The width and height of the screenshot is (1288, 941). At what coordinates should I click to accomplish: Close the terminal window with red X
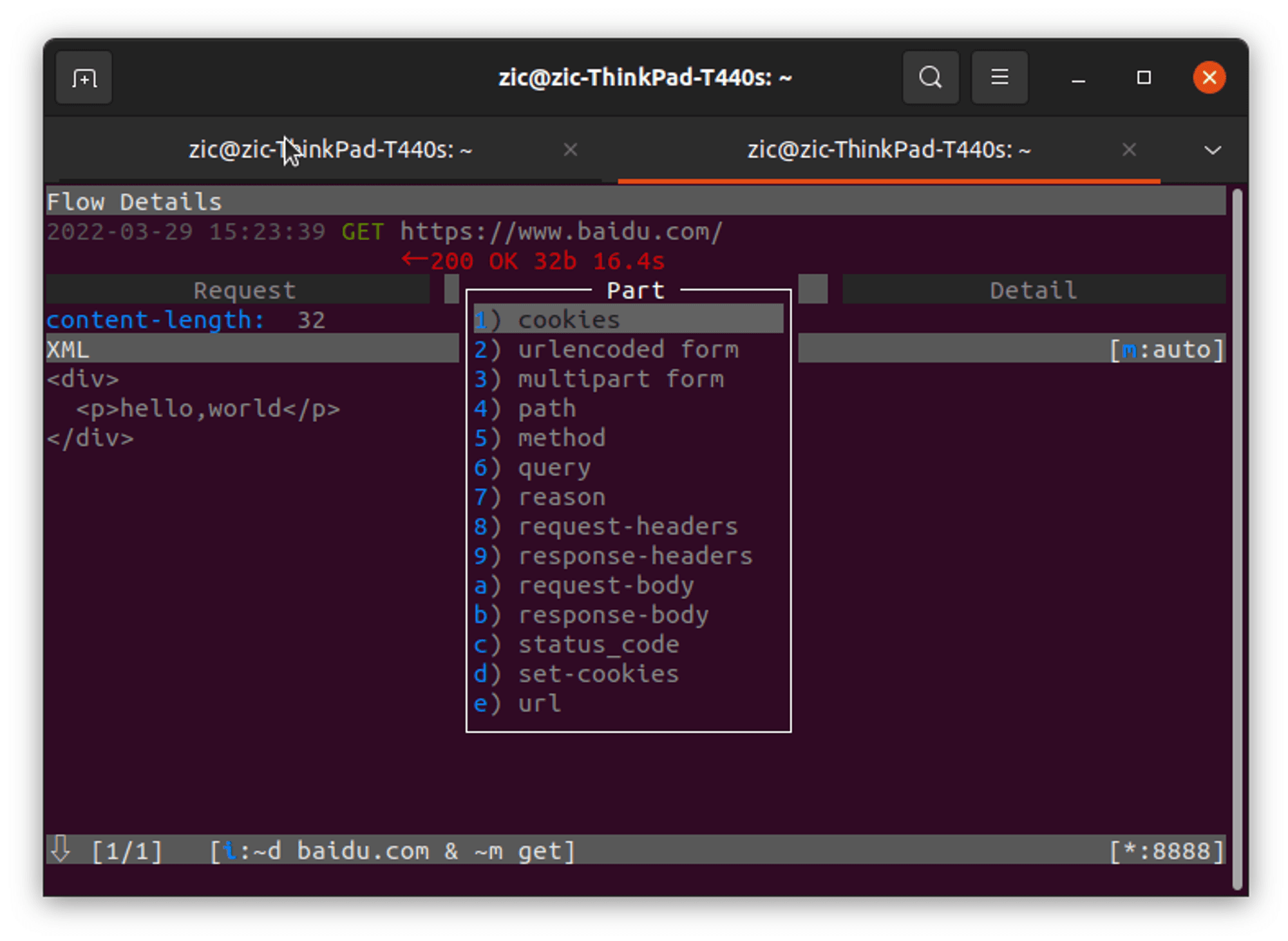[x=1209, y=78]
